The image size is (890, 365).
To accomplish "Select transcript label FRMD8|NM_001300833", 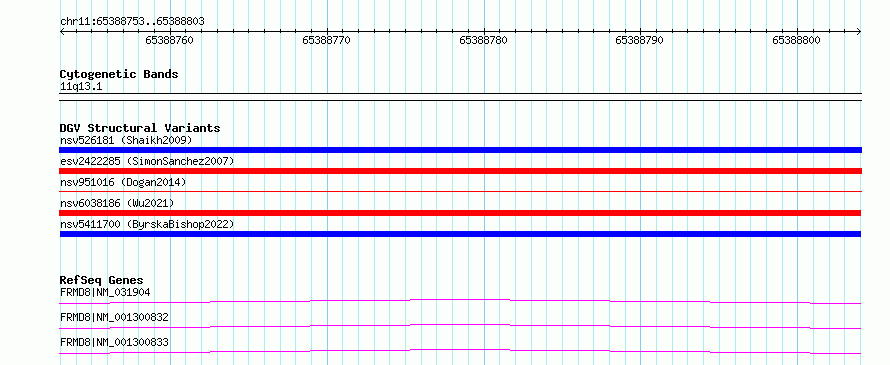I will point(114,342).
